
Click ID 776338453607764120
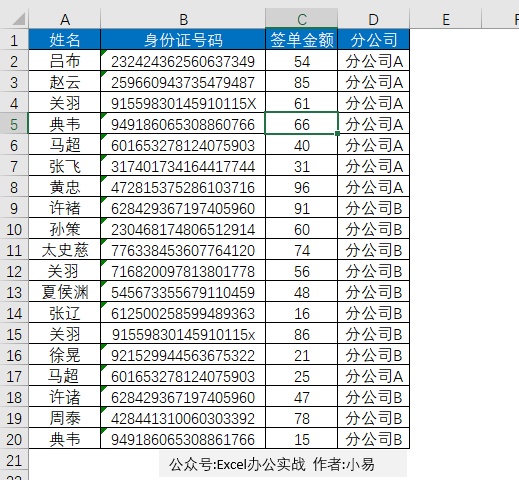[183, 250]
